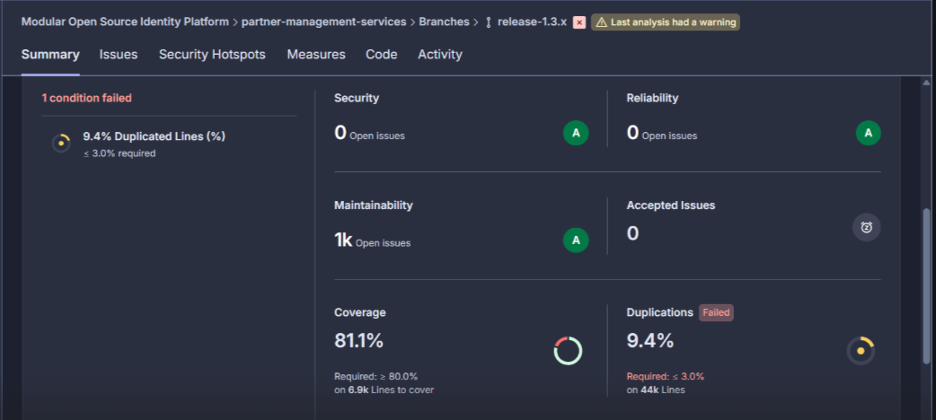Click the 'Last analysis had a warning' badge
936x420 pixels.
pyautogui.click(x=666, y=22)
